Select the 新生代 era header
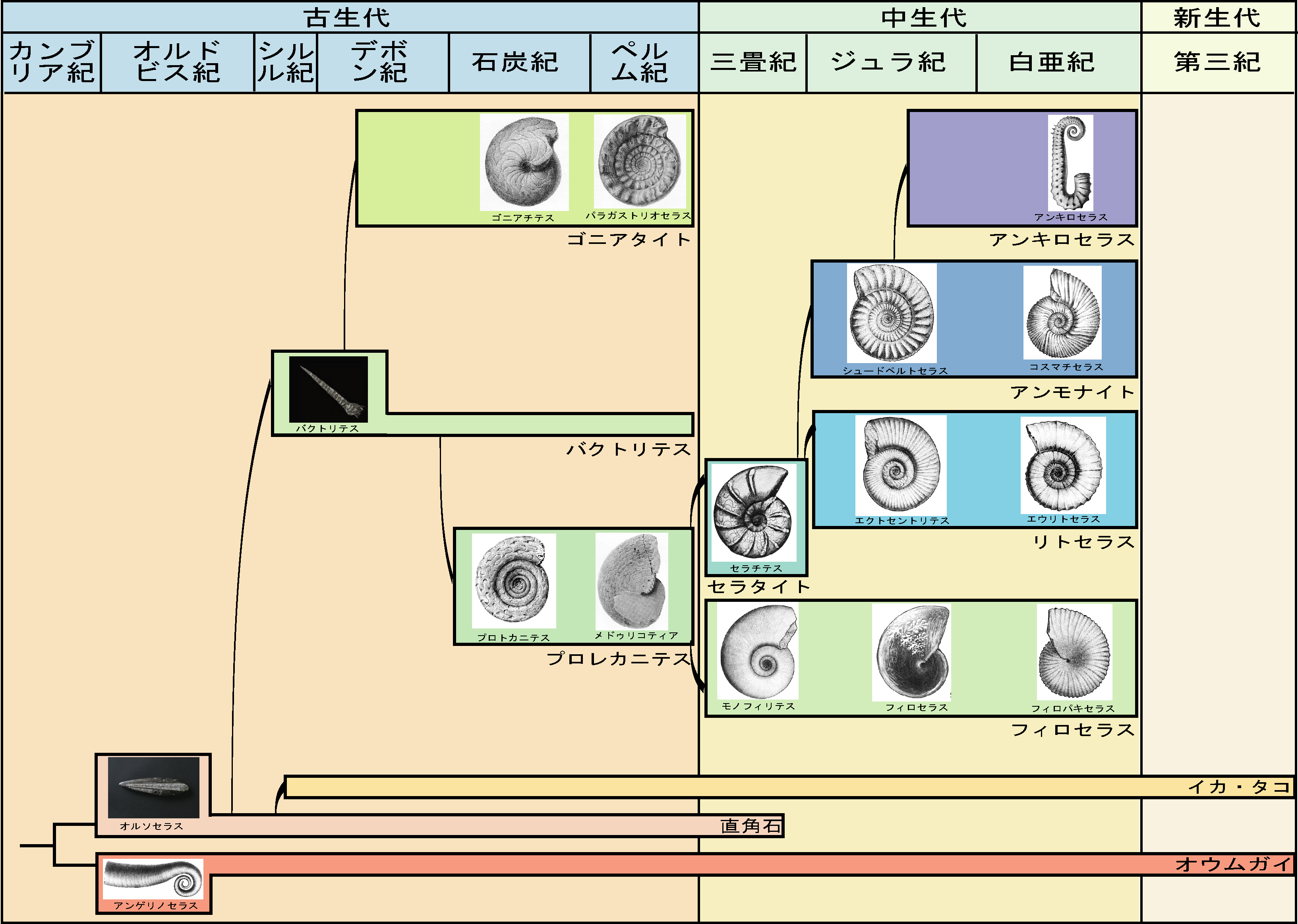Screen dimensions: 1298x924 pyautogui.click(x=1217, y=17)
